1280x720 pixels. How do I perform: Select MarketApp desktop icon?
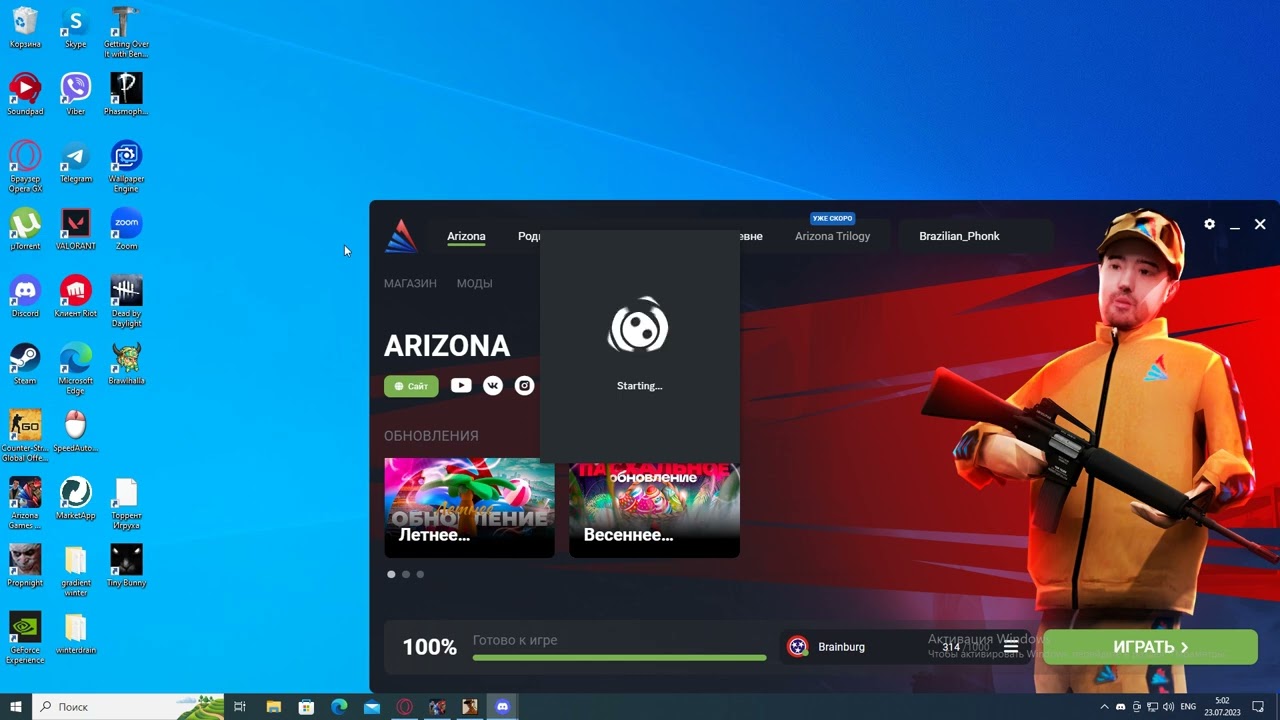pyautogui.click(x=75, y=498)
